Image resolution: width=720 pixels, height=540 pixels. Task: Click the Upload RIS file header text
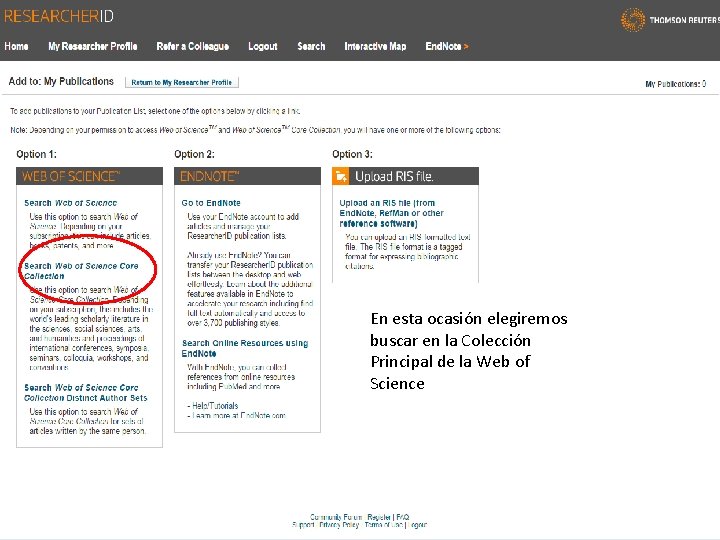click(394, 176)
